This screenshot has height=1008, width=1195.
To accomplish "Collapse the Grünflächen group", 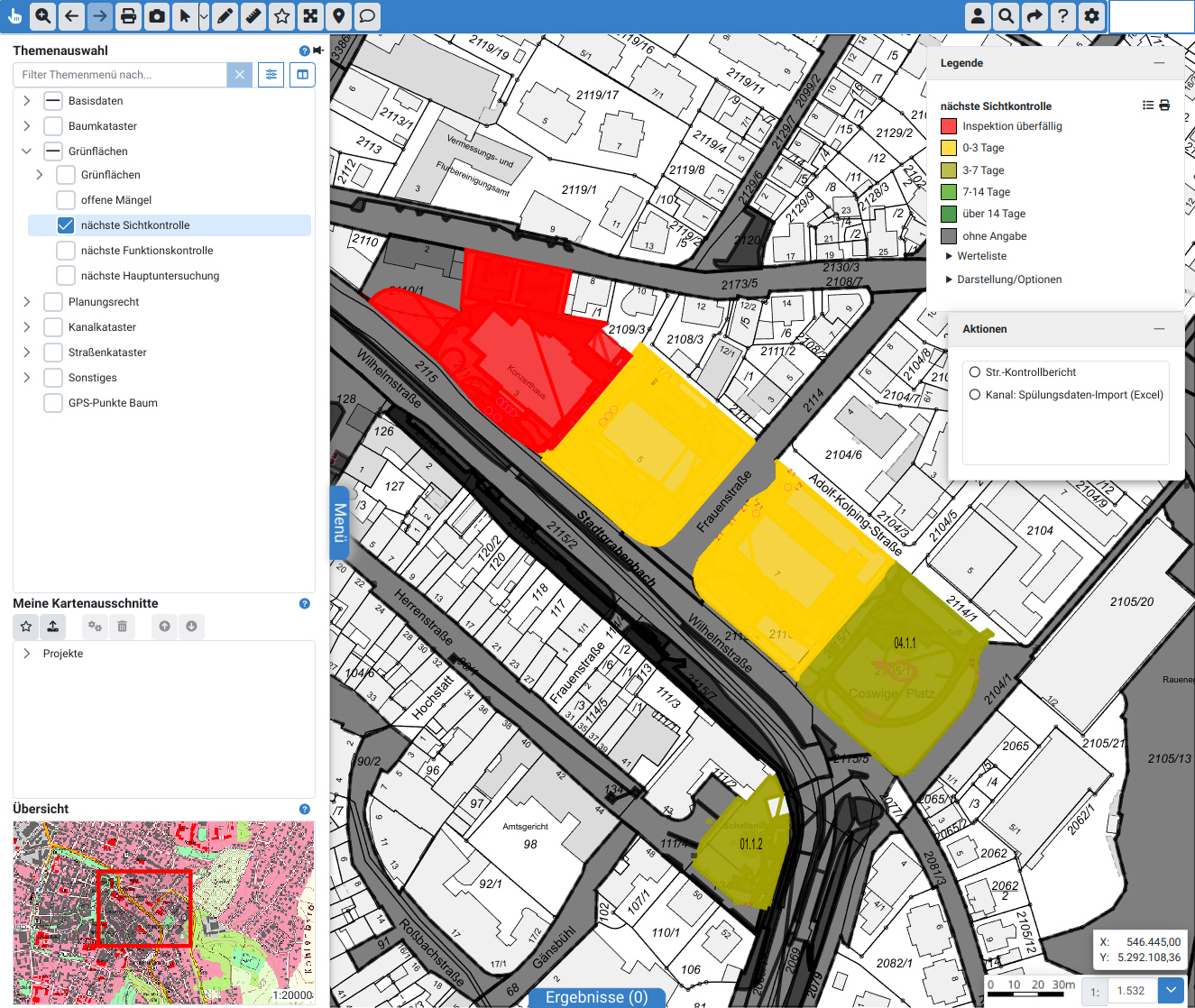I will [26, 151].
